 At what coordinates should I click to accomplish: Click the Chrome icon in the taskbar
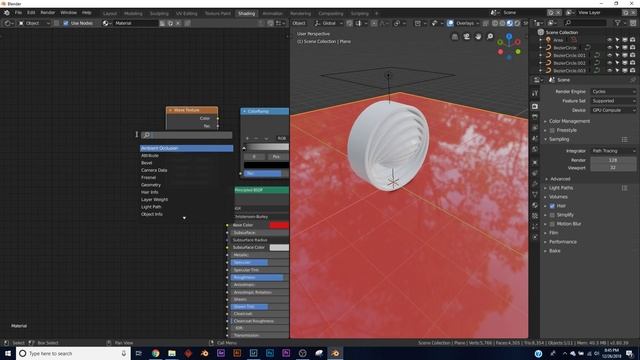click(x=156, y=353)
